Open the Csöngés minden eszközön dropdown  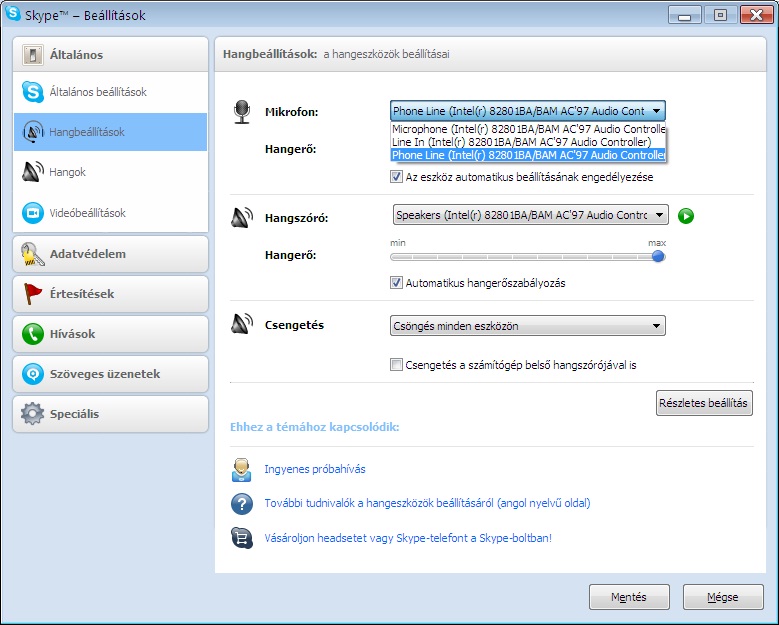[528, 326]
